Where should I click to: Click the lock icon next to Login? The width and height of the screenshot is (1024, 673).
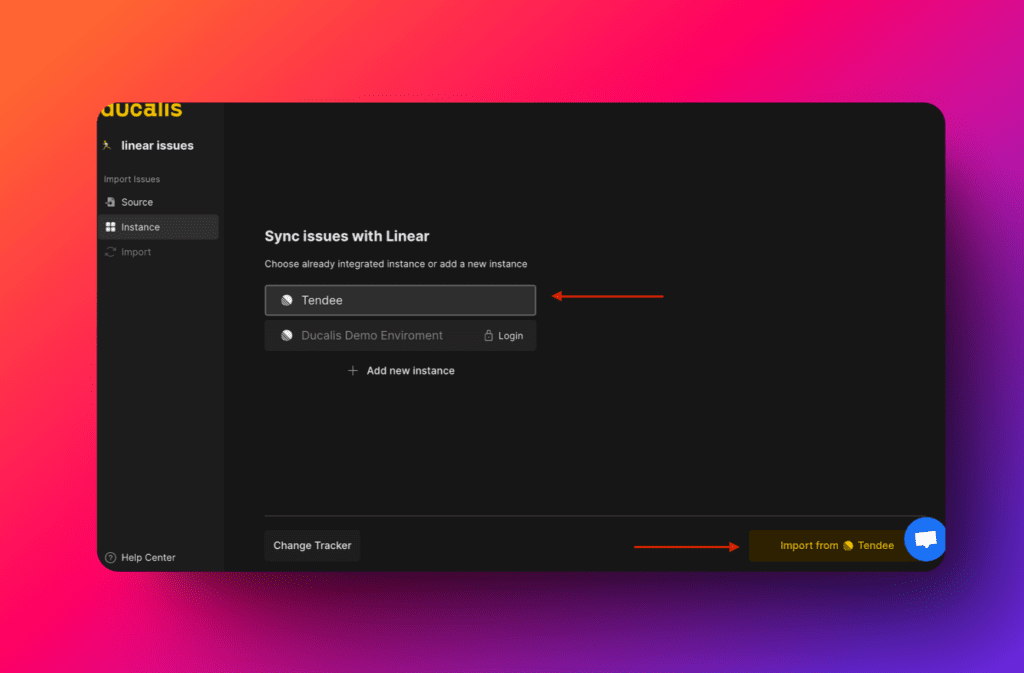point(488,336)
